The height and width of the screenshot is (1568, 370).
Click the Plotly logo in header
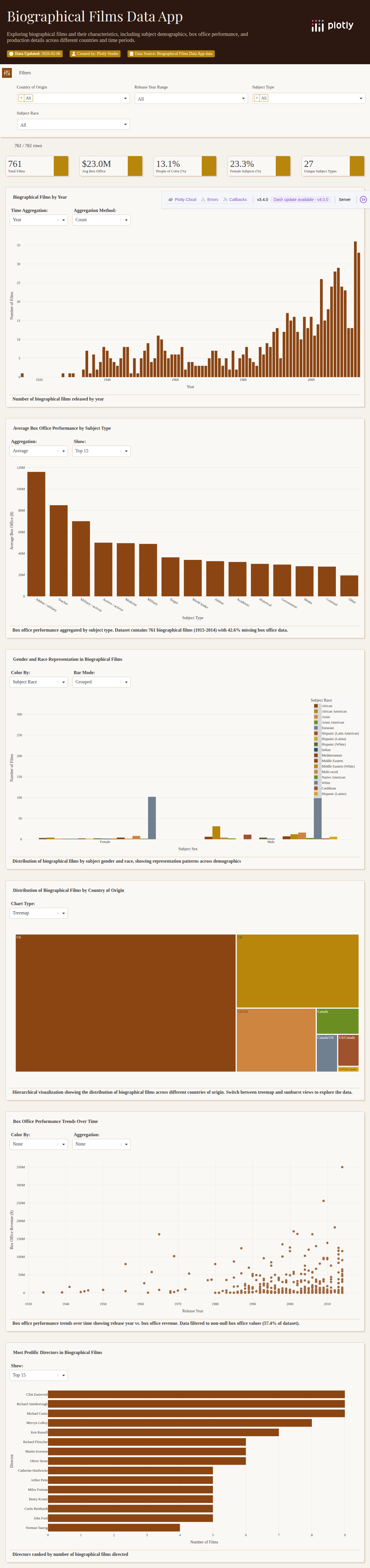[x=332, y=25]
